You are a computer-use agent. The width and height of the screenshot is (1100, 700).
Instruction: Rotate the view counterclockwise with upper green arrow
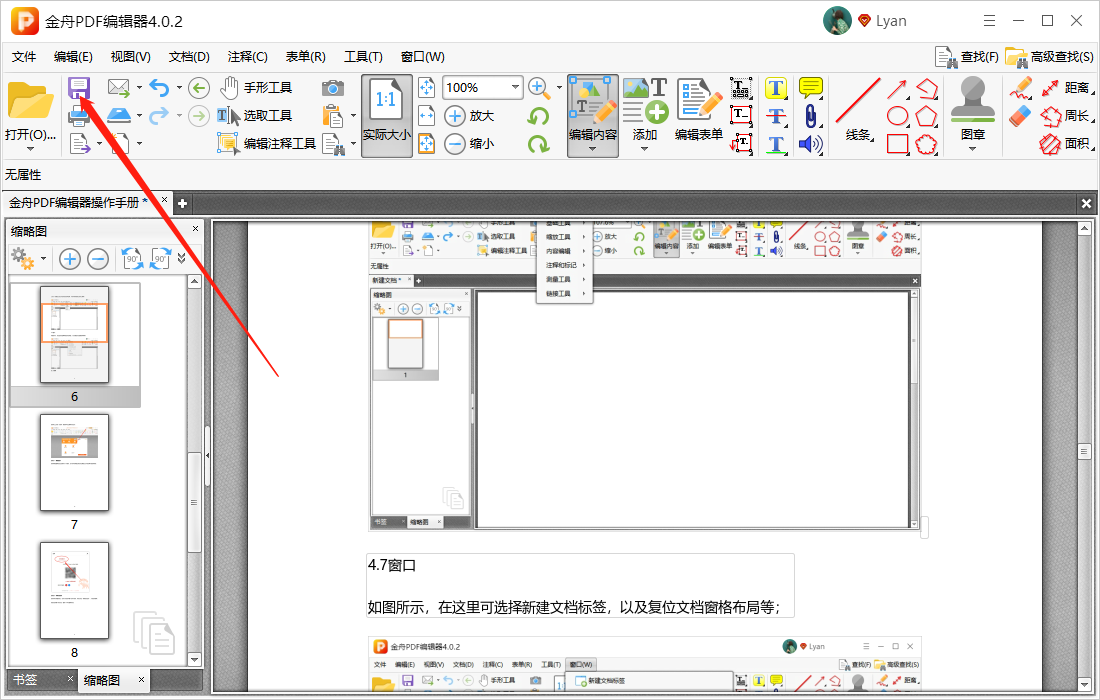538,116
